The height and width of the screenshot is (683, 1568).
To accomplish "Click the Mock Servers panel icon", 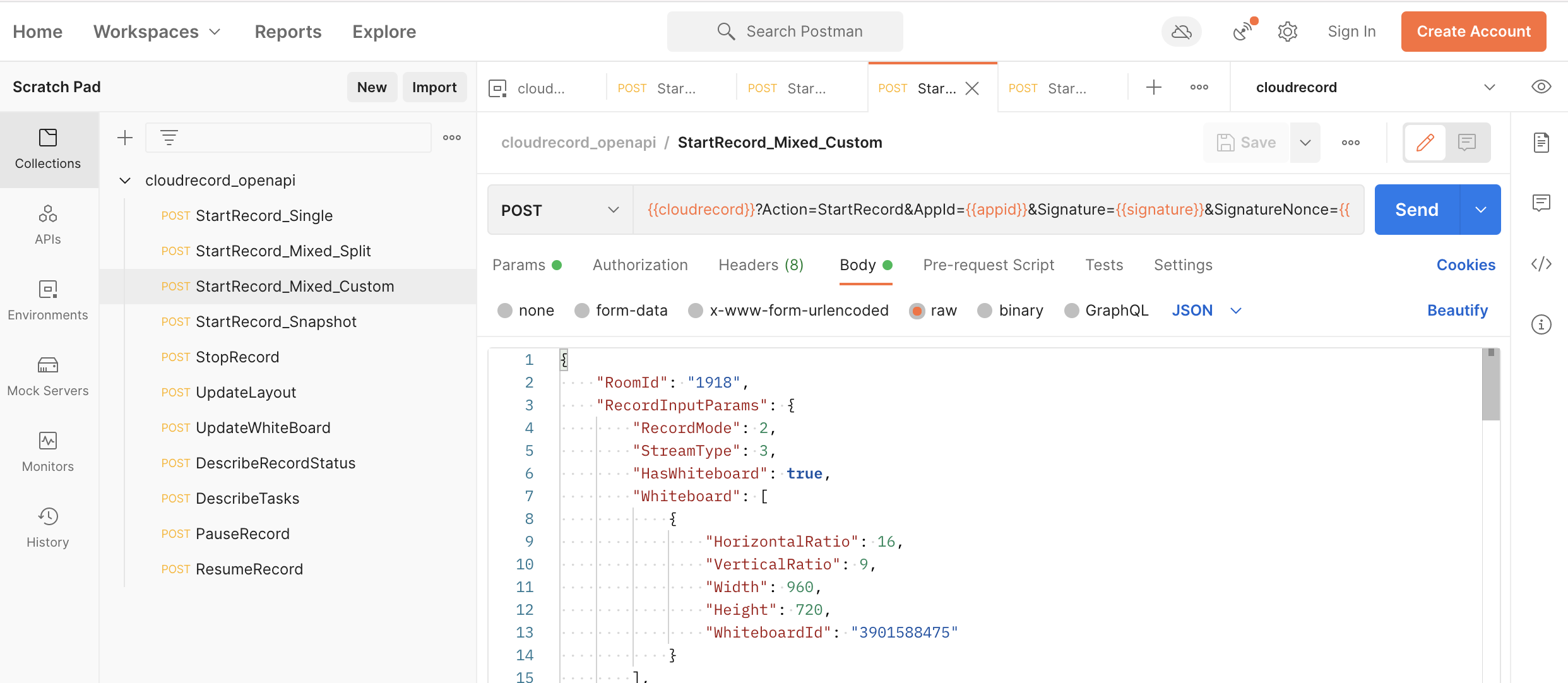I will pos(47,365).
